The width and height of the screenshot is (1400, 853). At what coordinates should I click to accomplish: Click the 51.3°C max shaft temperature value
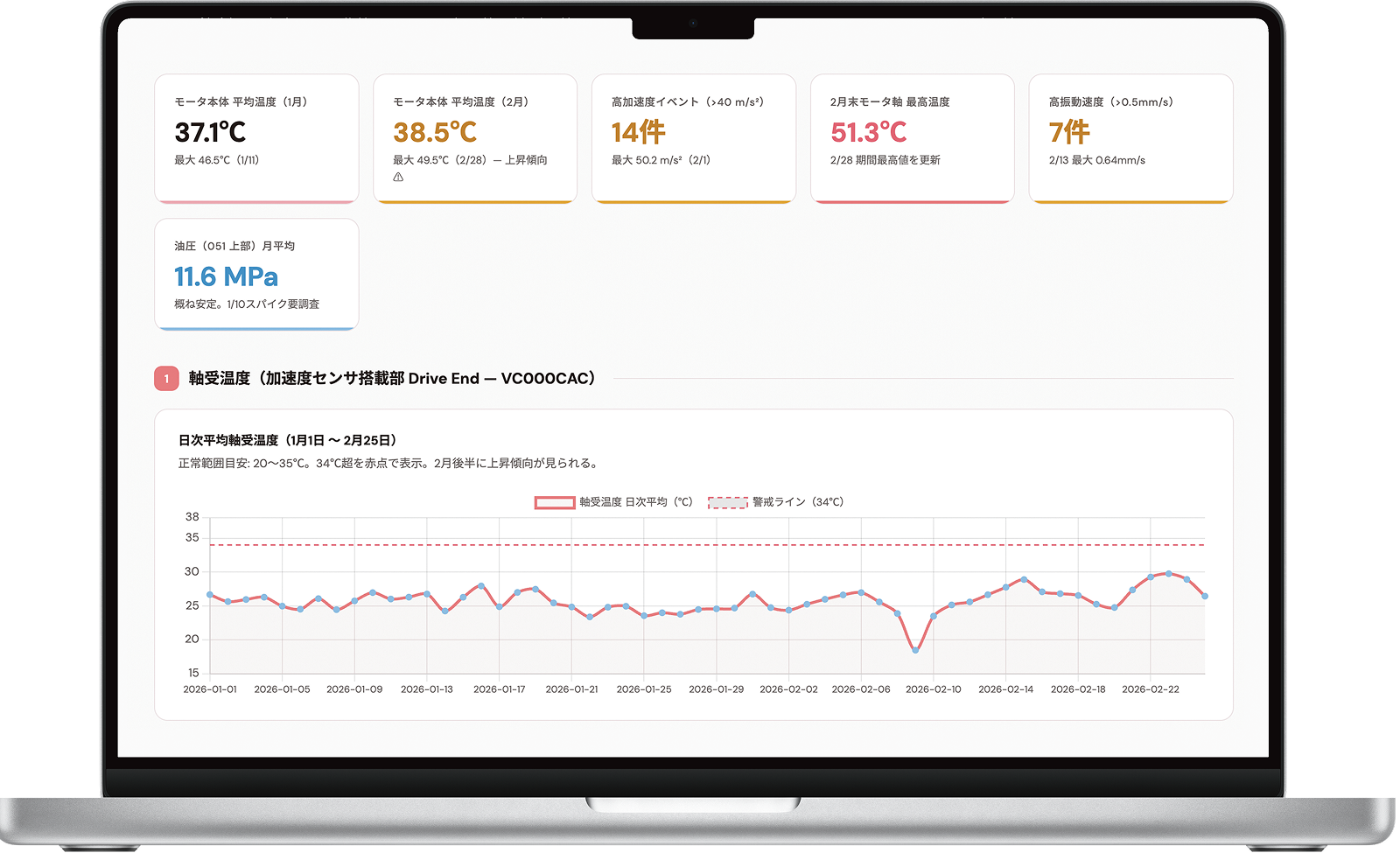click(869, 132)
